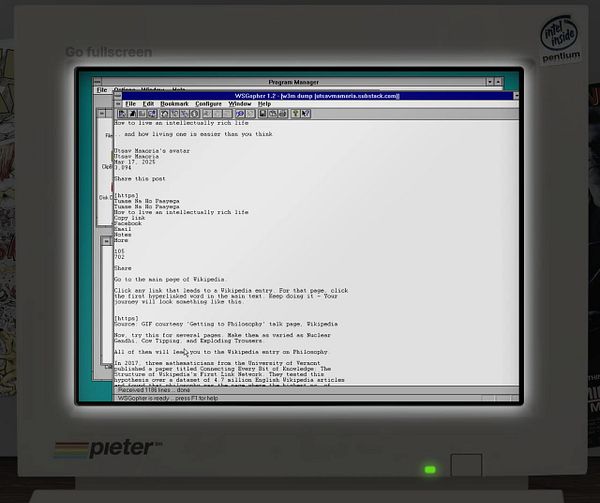This screenshot has height=503, width=600.
Task: Click line 'All of them will lead you'
Action: 221,352
